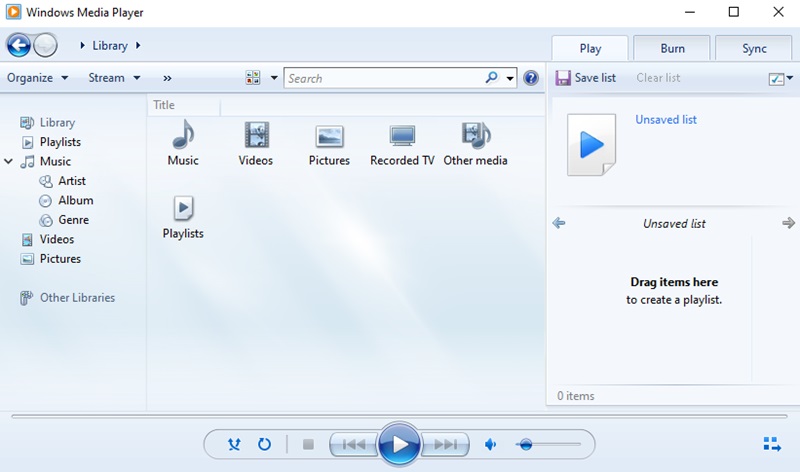Mute the volume speaker icon
This screenshot has height=472, width=800.
pos(490,444)
